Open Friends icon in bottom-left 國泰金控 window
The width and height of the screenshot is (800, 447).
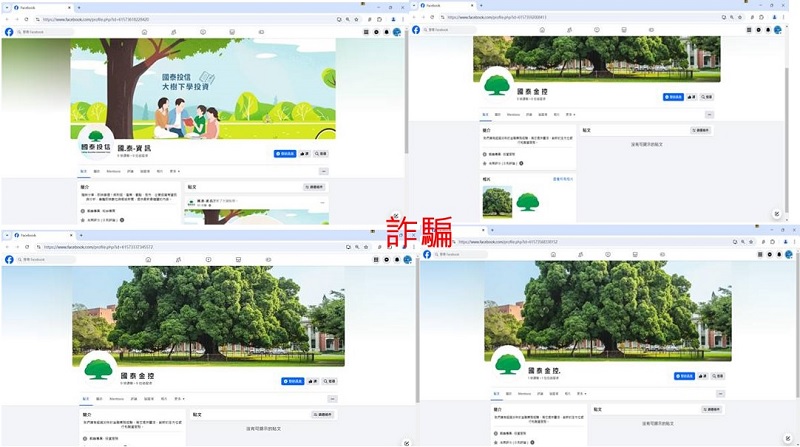click(178, 259)
